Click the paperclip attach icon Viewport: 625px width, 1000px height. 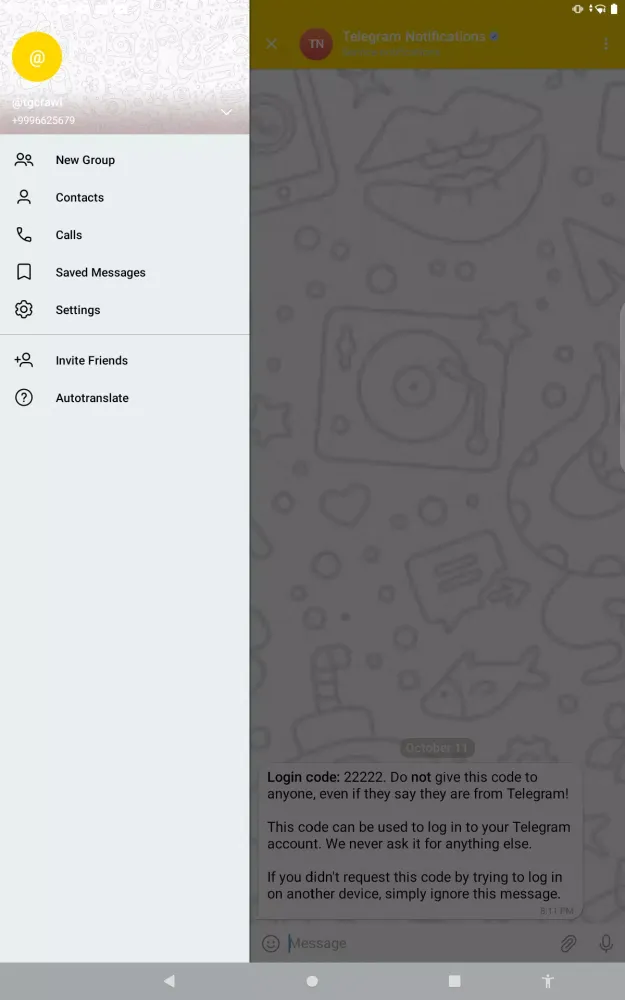pos(567,943)
